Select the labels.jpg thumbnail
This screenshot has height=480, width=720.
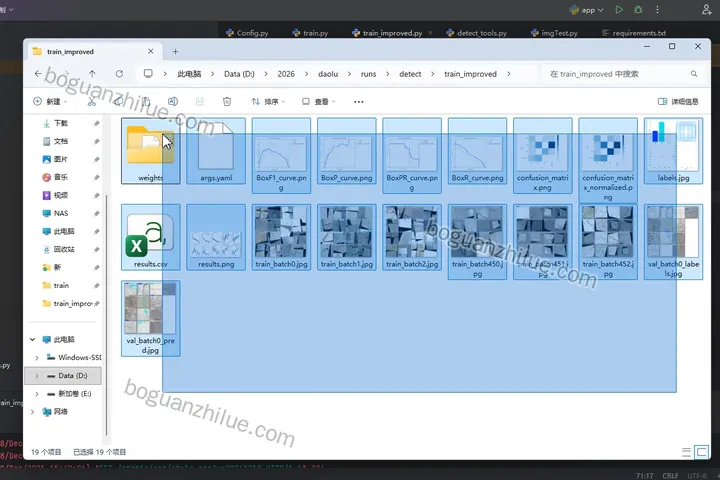click(673, 151)
